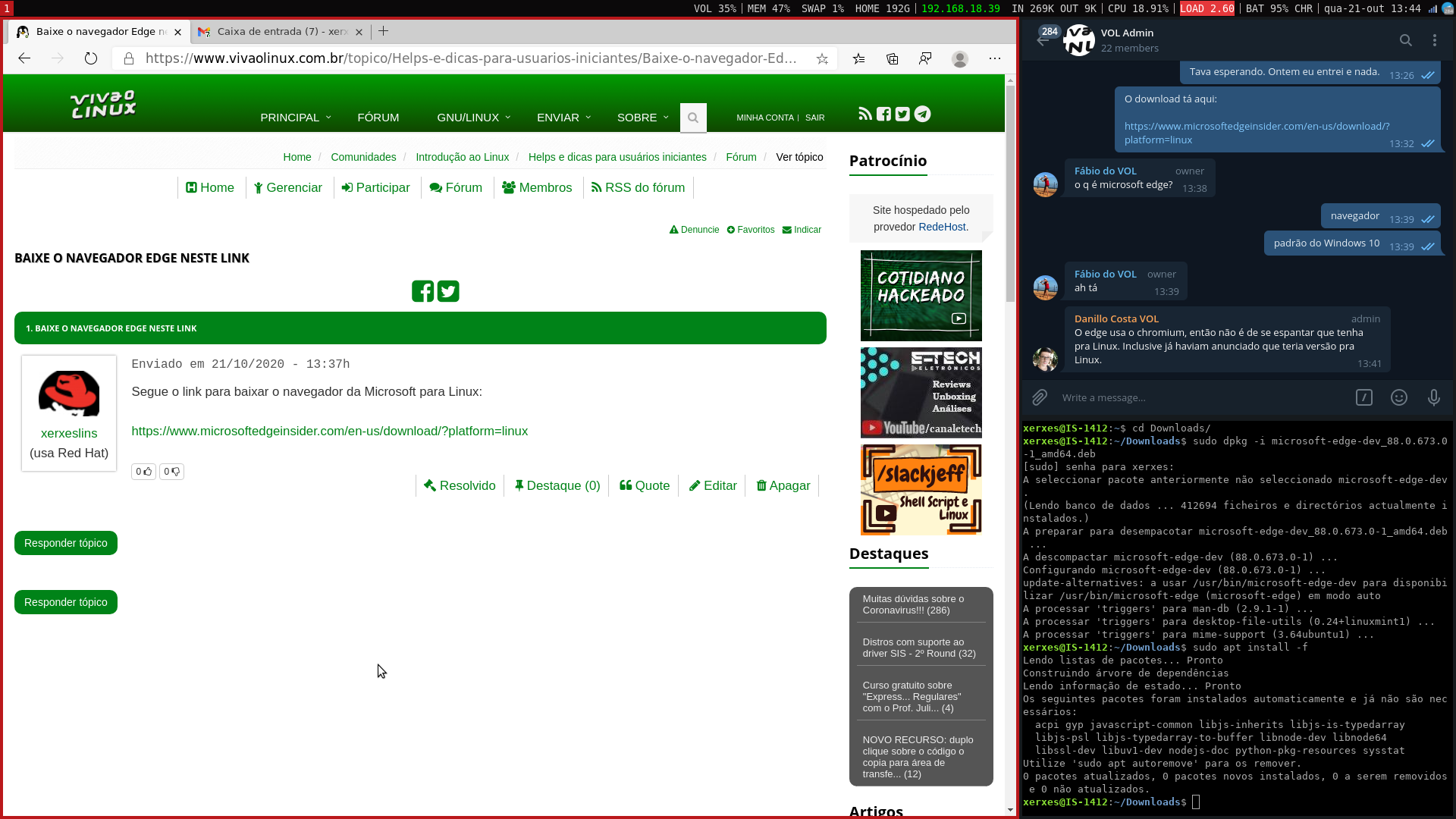Add this page to favorites star
The width and height of the screenshot is (1456, 819).
pyautogui.click(x=822, y=58)
